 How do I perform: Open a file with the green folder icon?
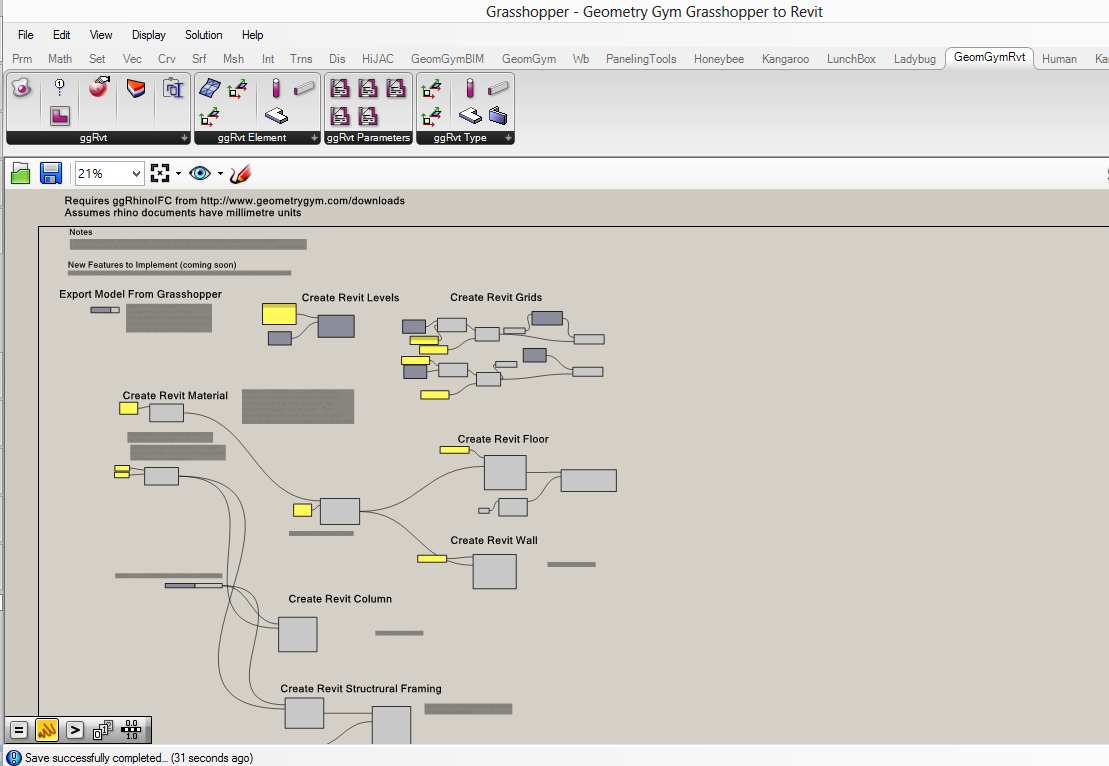pos(21,173)
